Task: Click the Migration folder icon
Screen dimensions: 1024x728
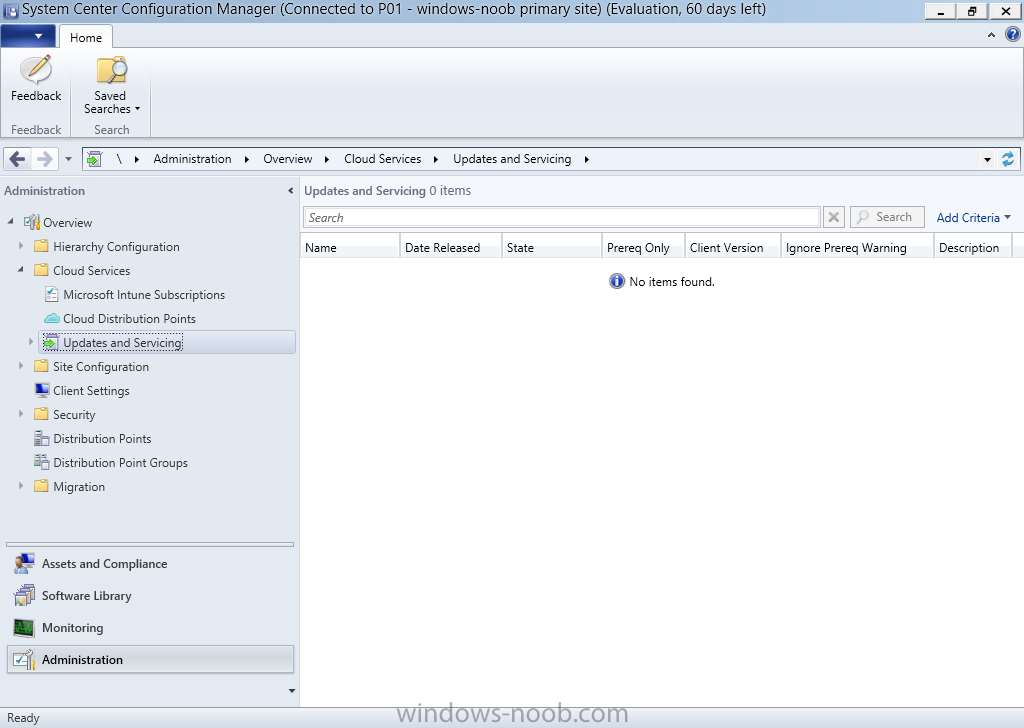Action: coord(41,486)
